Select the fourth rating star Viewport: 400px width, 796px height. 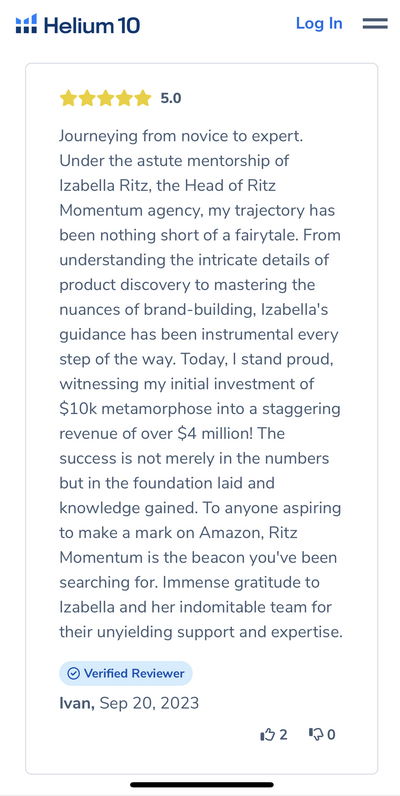[124, 98]
